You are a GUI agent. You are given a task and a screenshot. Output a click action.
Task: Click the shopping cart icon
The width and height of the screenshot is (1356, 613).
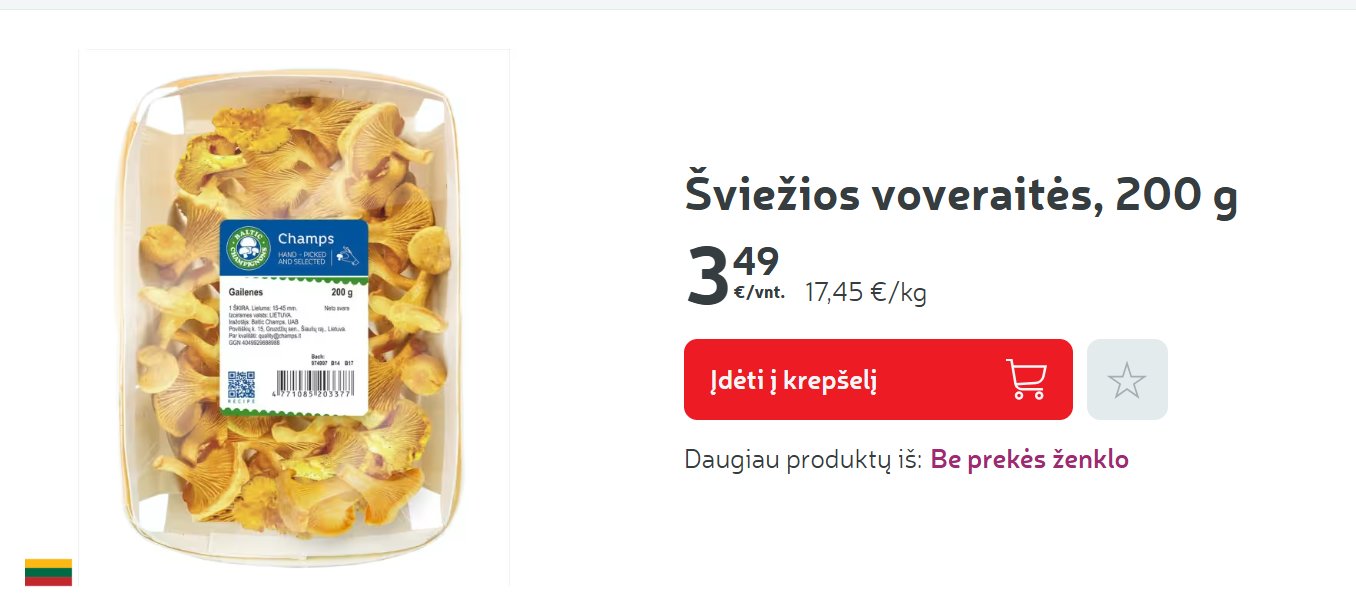(x=1027, y=380)
